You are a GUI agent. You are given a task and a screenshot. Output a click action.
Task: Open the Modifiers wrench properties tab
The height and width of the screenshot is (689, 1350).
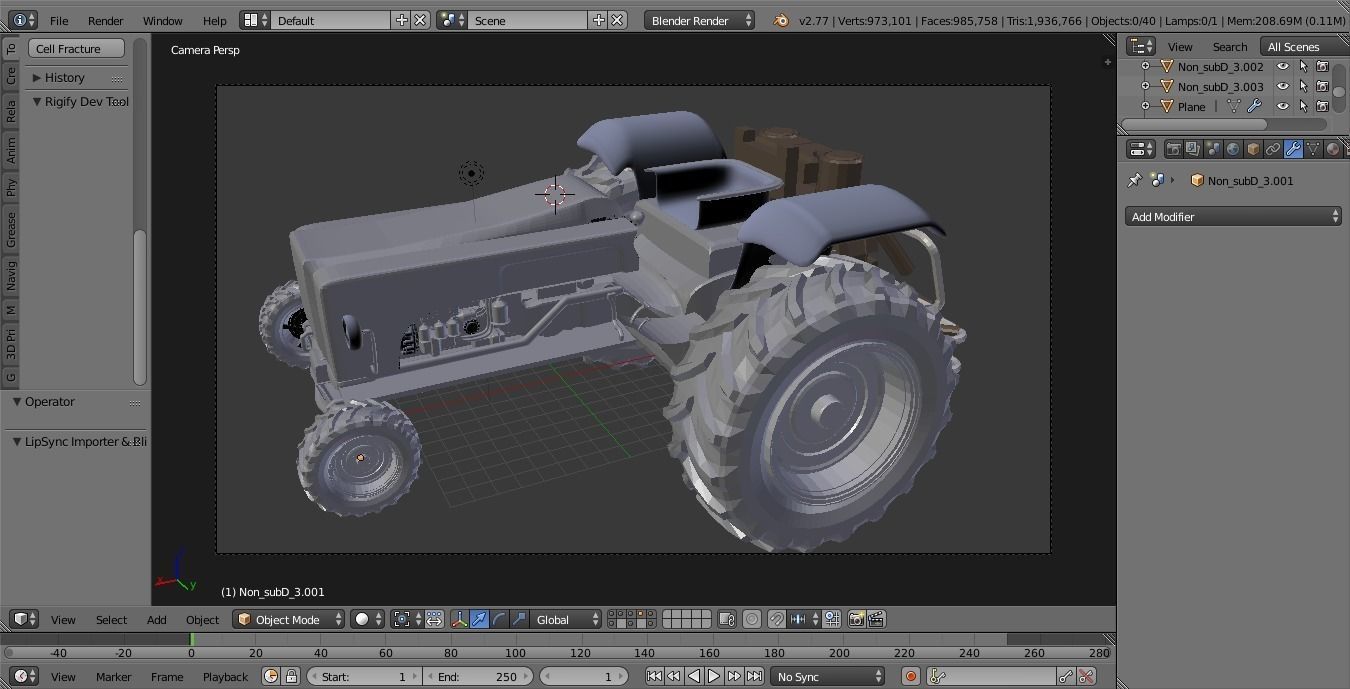coord(1293,149)
